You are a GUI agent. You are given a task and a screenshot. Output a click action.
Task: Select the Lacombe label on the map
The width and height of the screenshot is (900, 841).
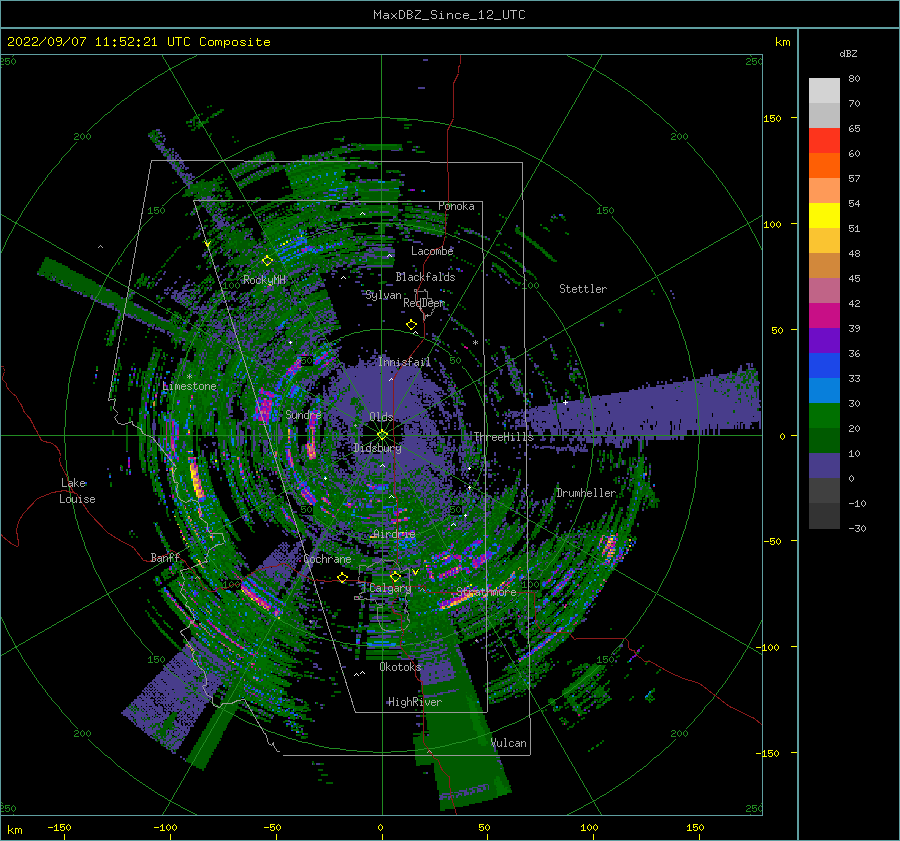point(432,251)
